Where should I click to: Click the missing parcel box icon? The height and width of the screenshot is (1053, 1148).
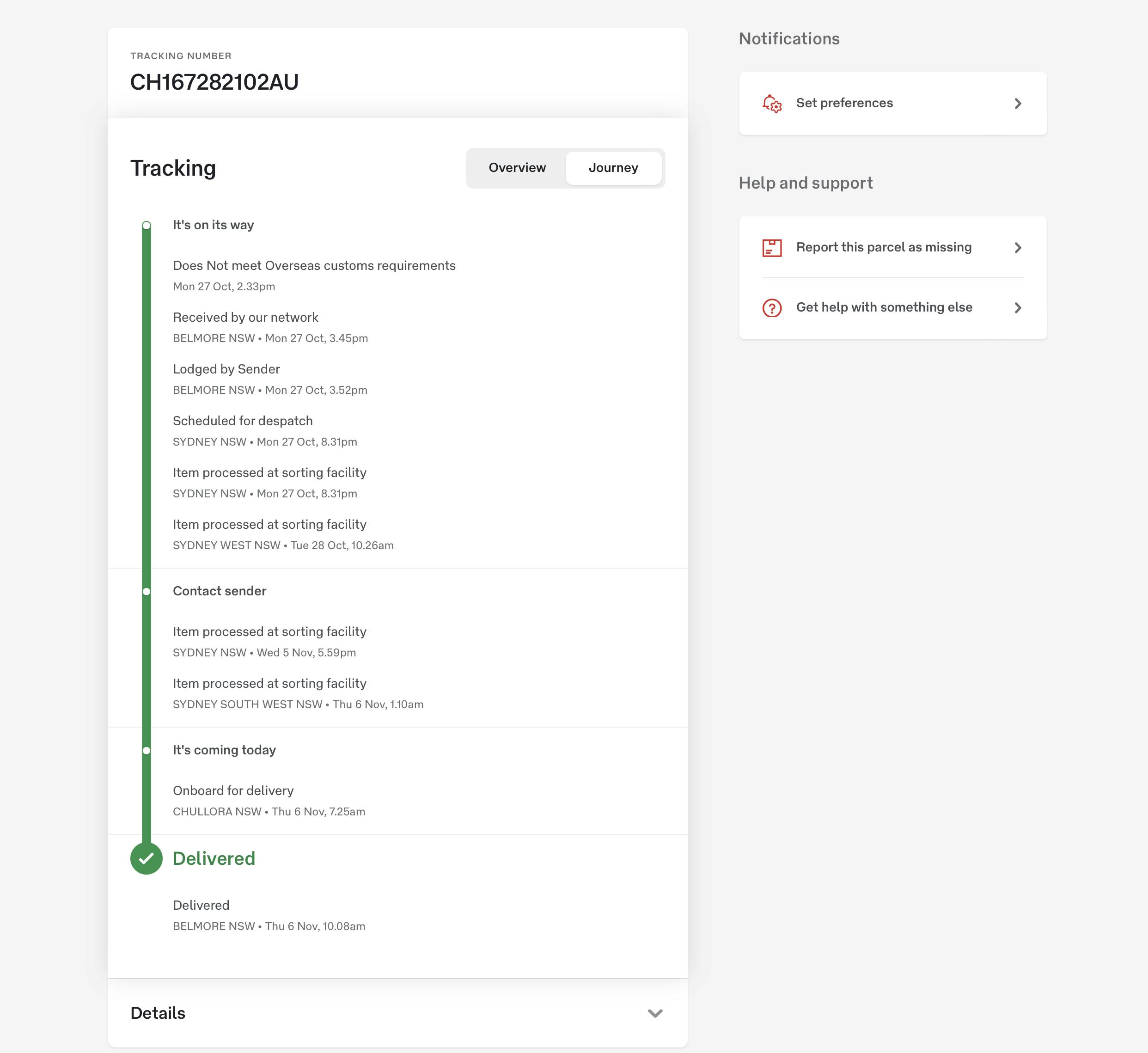click(772, 248)
